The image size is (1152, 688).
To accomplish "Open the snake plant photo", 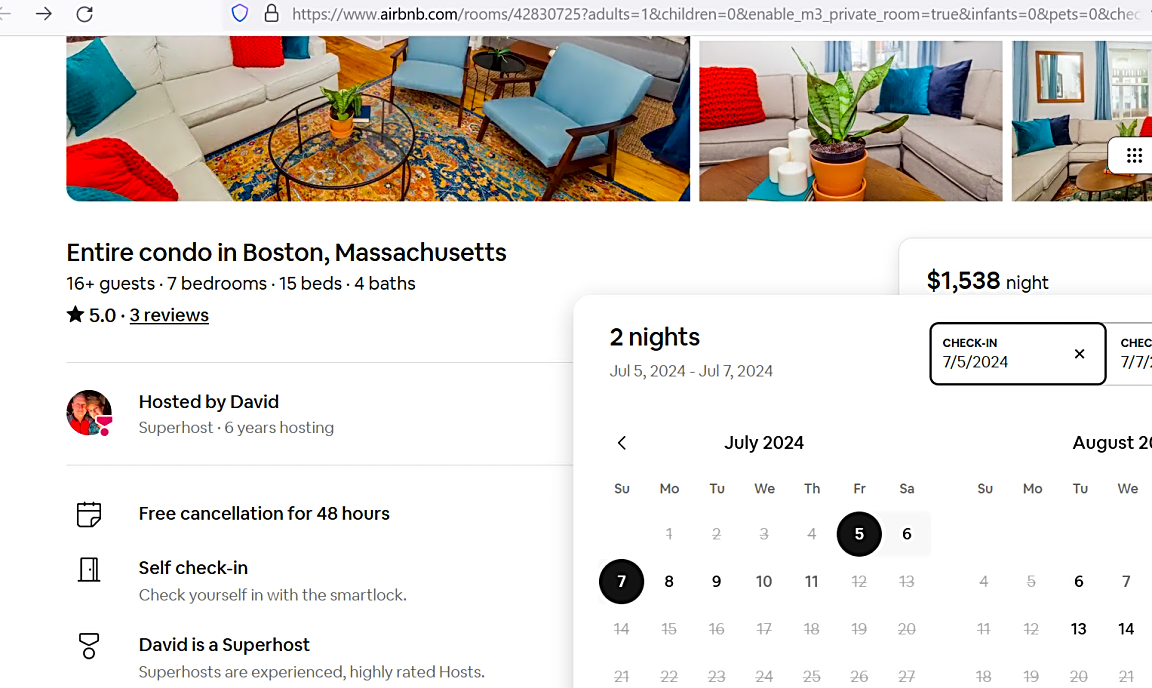I will click(x=851, y=121).
